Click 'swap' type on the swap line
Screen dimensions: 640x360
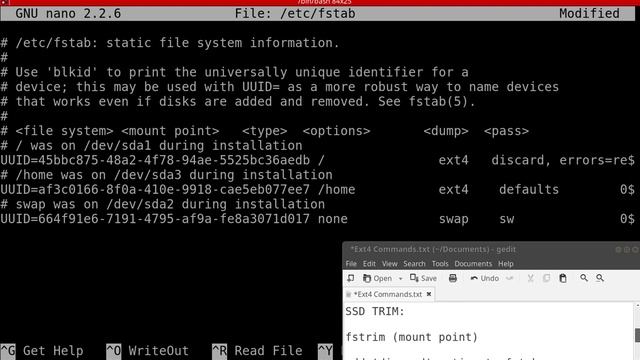pyautogui.click(x=453, y=219)
